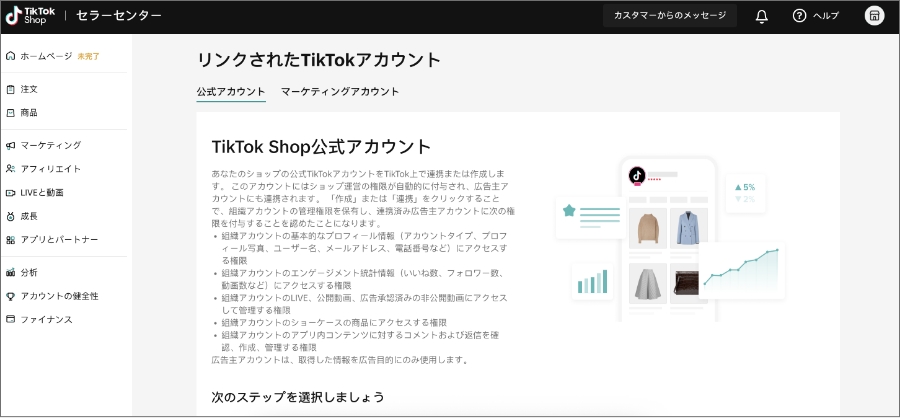Click the gray skirt product thumbnail
Image resolution: width=900 pixels, height=418 pixels.
[x=647, y=283]
